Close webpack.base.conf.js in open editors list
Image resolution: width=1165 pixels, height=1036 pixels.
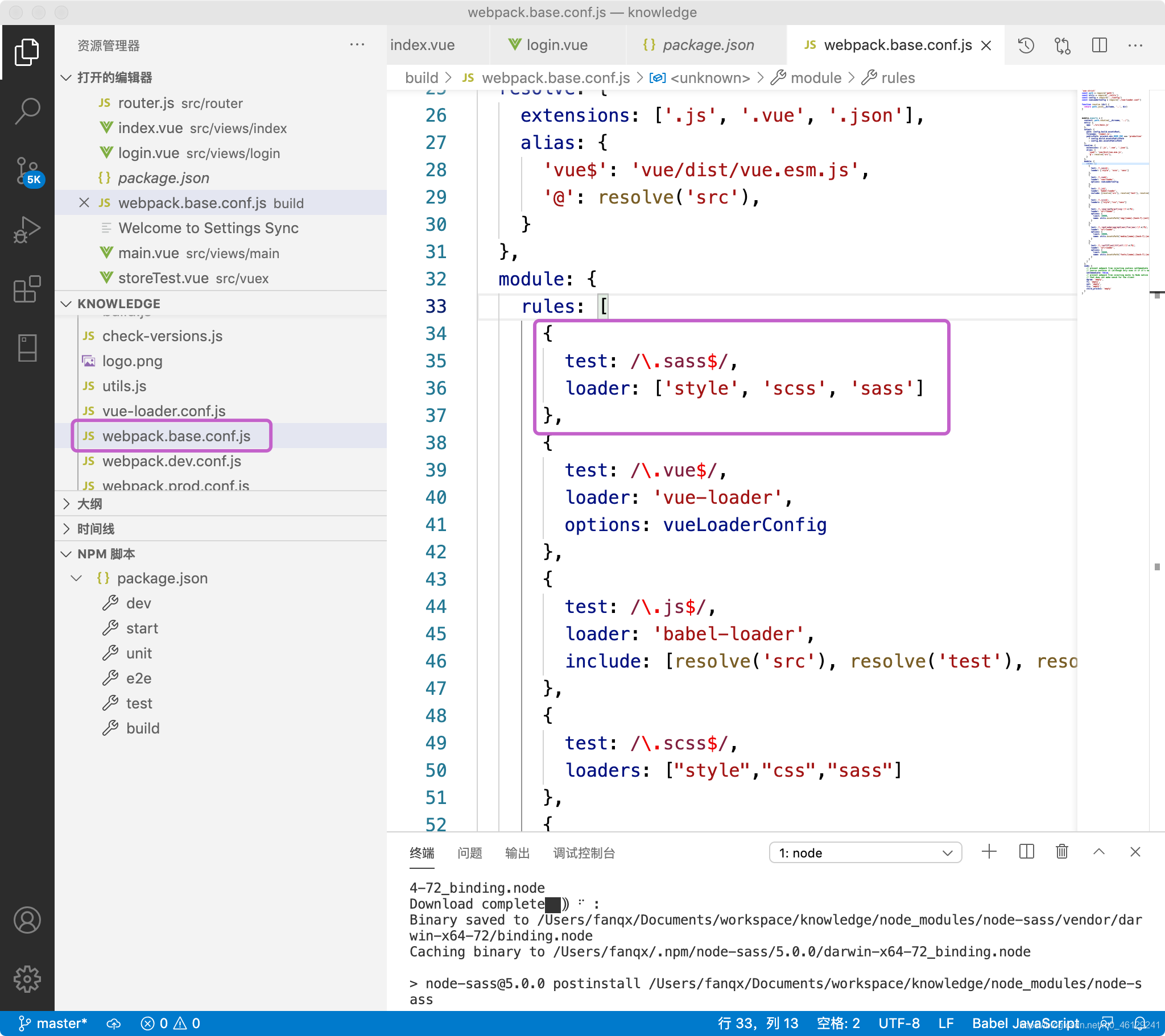point(84,203)
